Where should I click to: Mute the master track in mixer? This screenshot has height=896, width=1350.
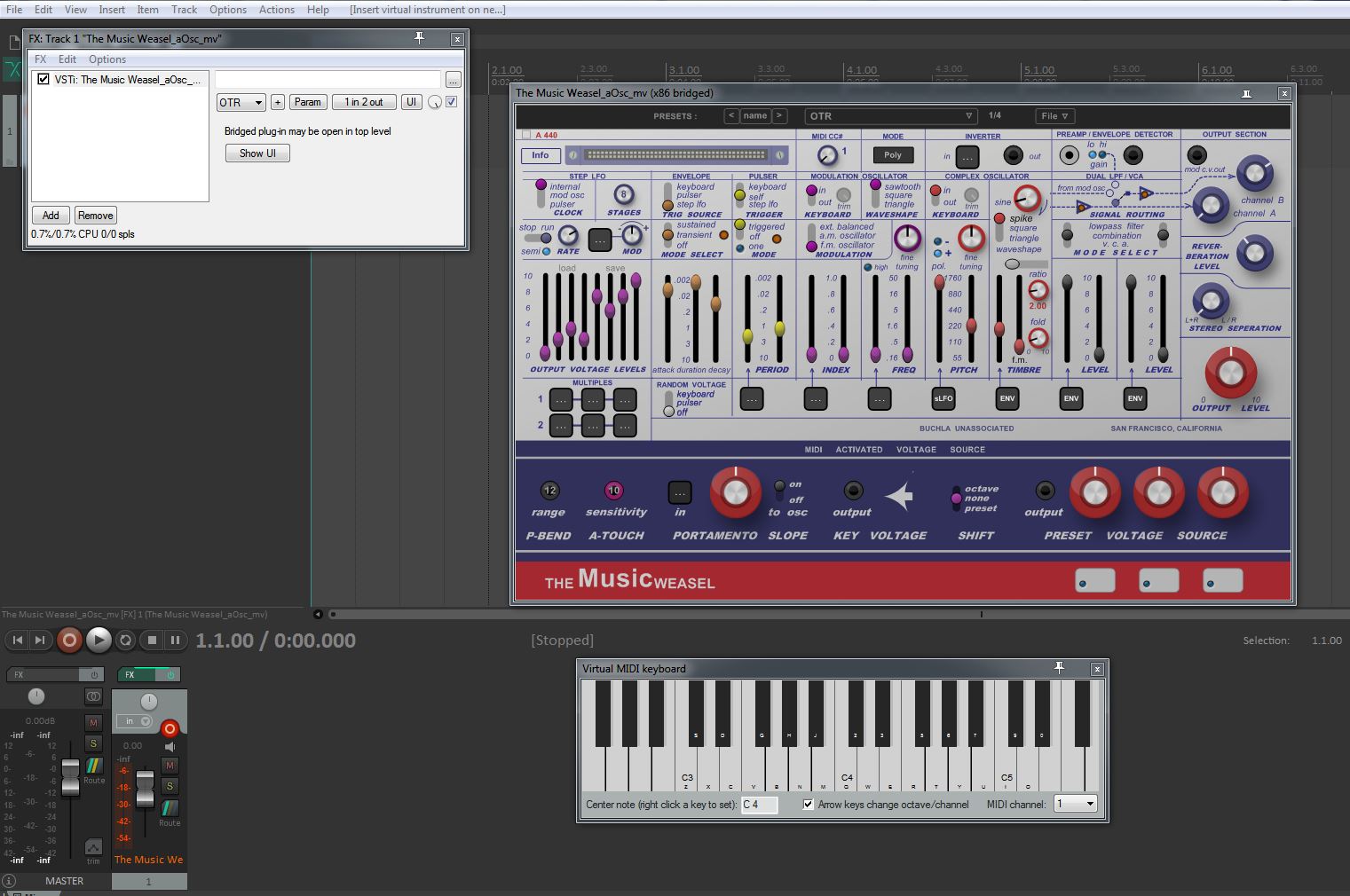(93, 723)
